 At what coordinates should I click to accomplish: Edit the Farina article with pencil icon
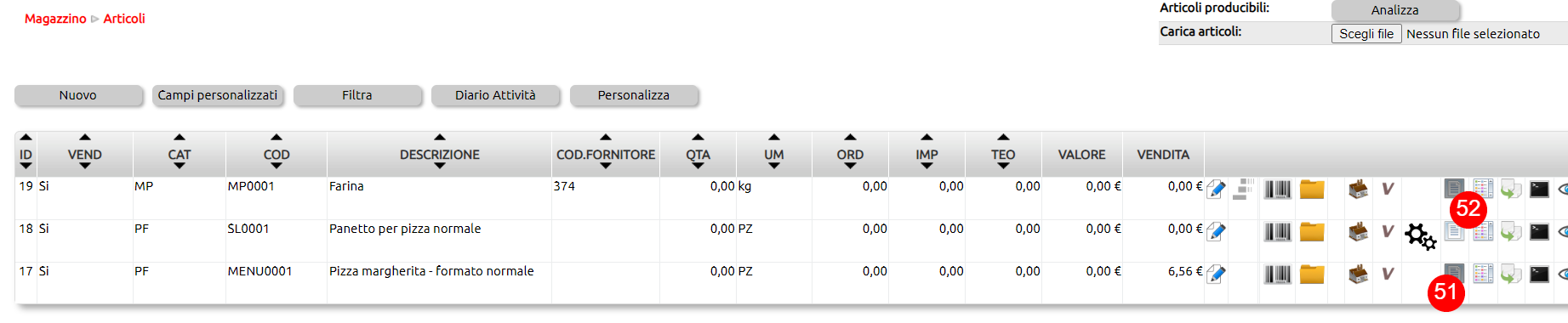click(x=1216, y=189)
